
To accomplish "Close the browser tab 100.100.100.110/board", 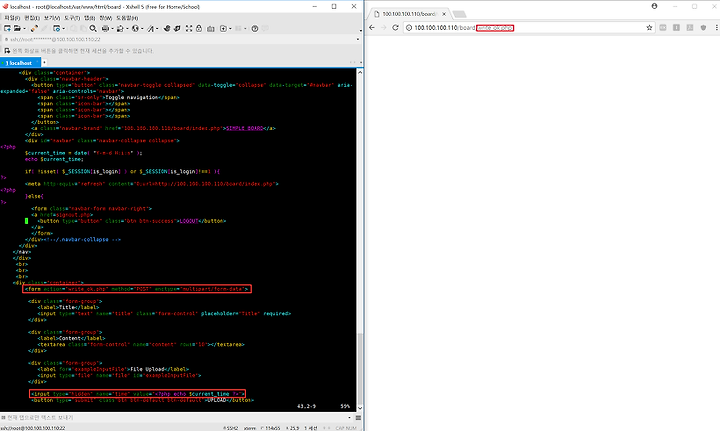I will 444,14.
